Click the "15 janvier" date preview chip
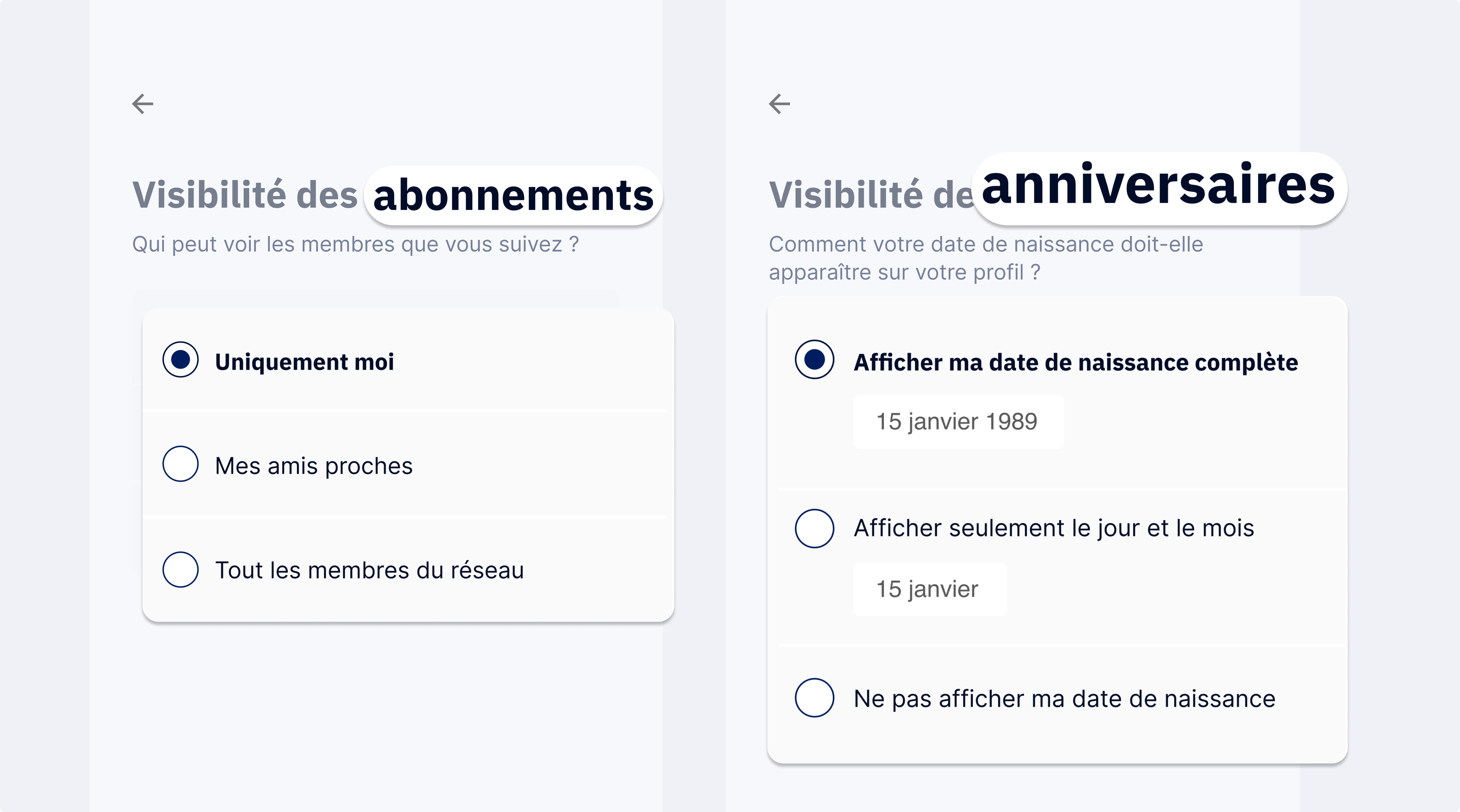This screenshot has height=812, width=1460. click(x=928, y=589)
